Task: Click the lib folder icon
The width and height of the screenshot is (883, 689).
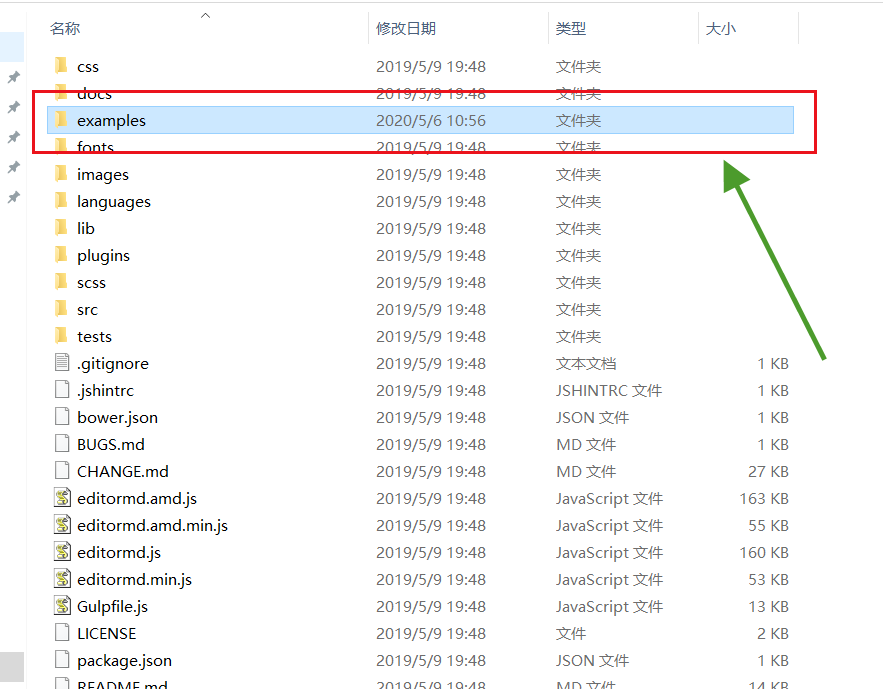Action: (x=61, y=228)
